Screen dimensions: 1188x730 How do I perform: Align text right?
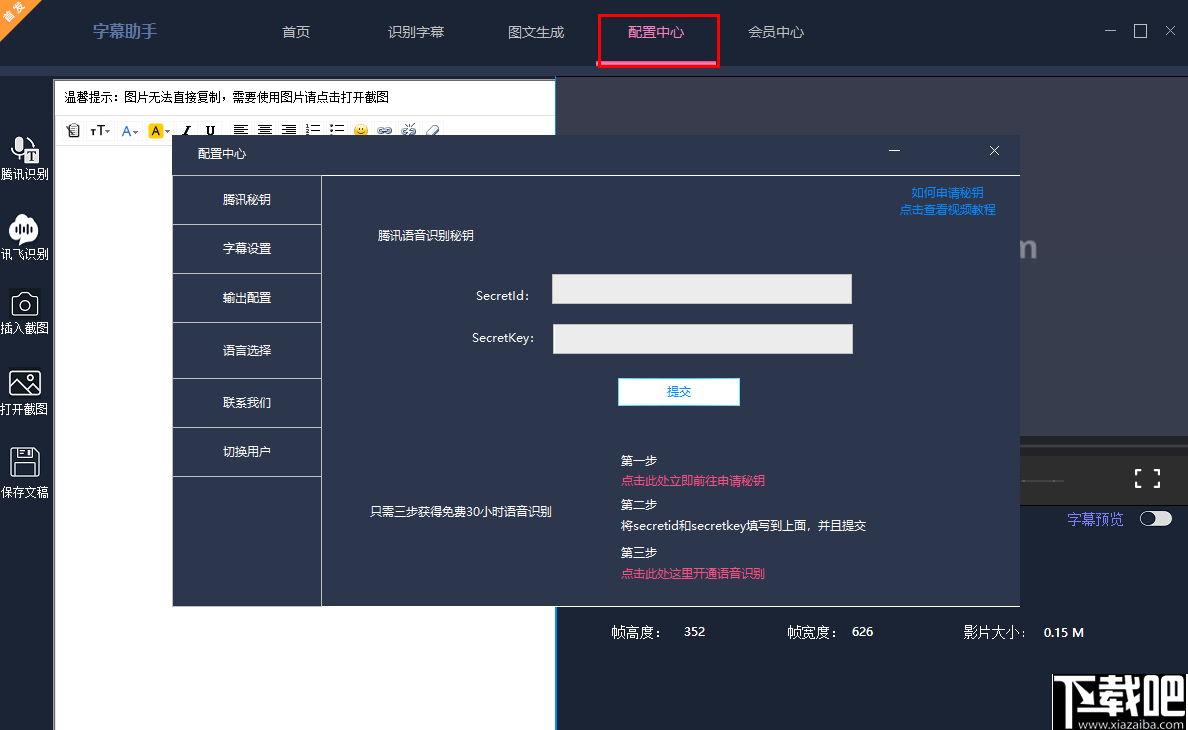click(289, 130)
